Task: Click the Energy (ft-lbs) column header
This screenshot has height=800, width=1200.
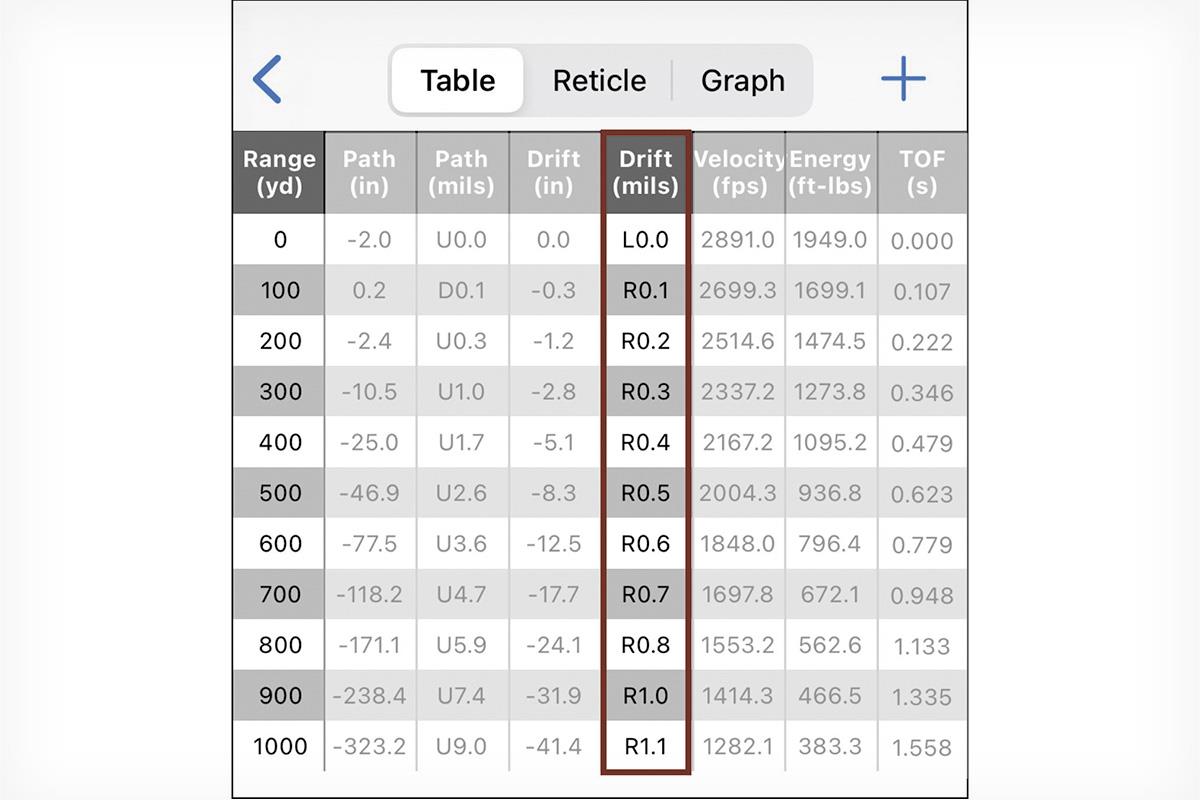Action: [x=830, y=172]
